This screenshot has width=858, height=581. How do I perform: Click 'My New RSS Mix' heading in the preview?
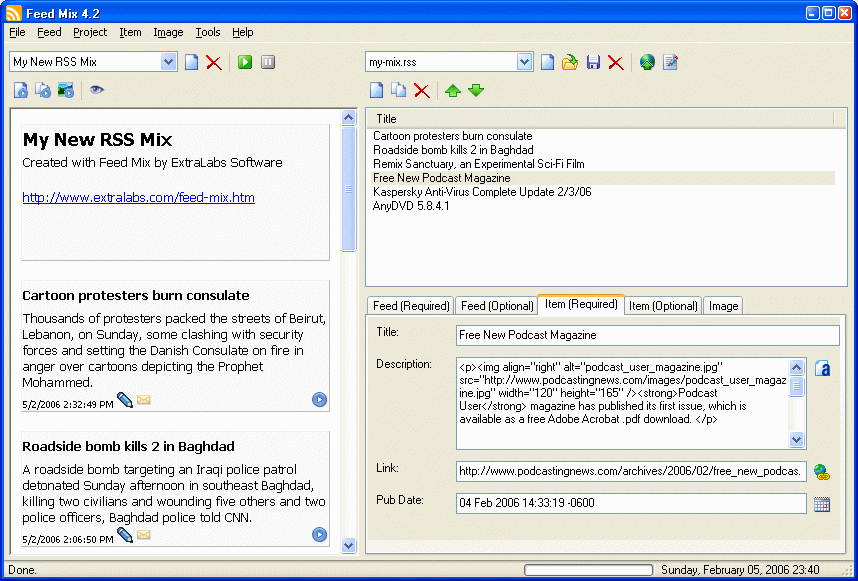pyautogui.click(x=97, y=140)
